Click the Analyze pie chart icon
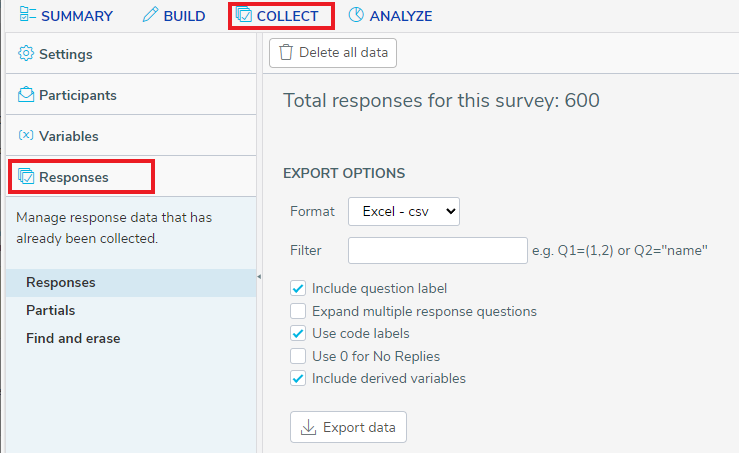 click(x=356, y=15)
